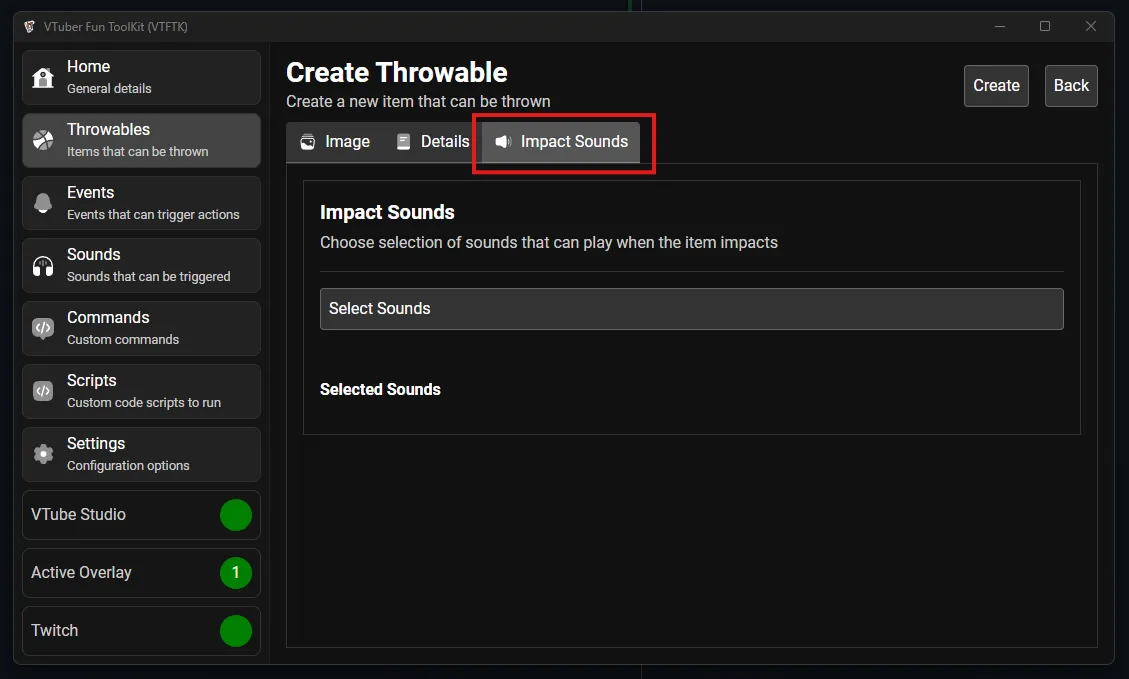Viewport: 1129px width, 679px height.
Task: Select the Impact Sounds tab
Action: (x=563, y=141)
